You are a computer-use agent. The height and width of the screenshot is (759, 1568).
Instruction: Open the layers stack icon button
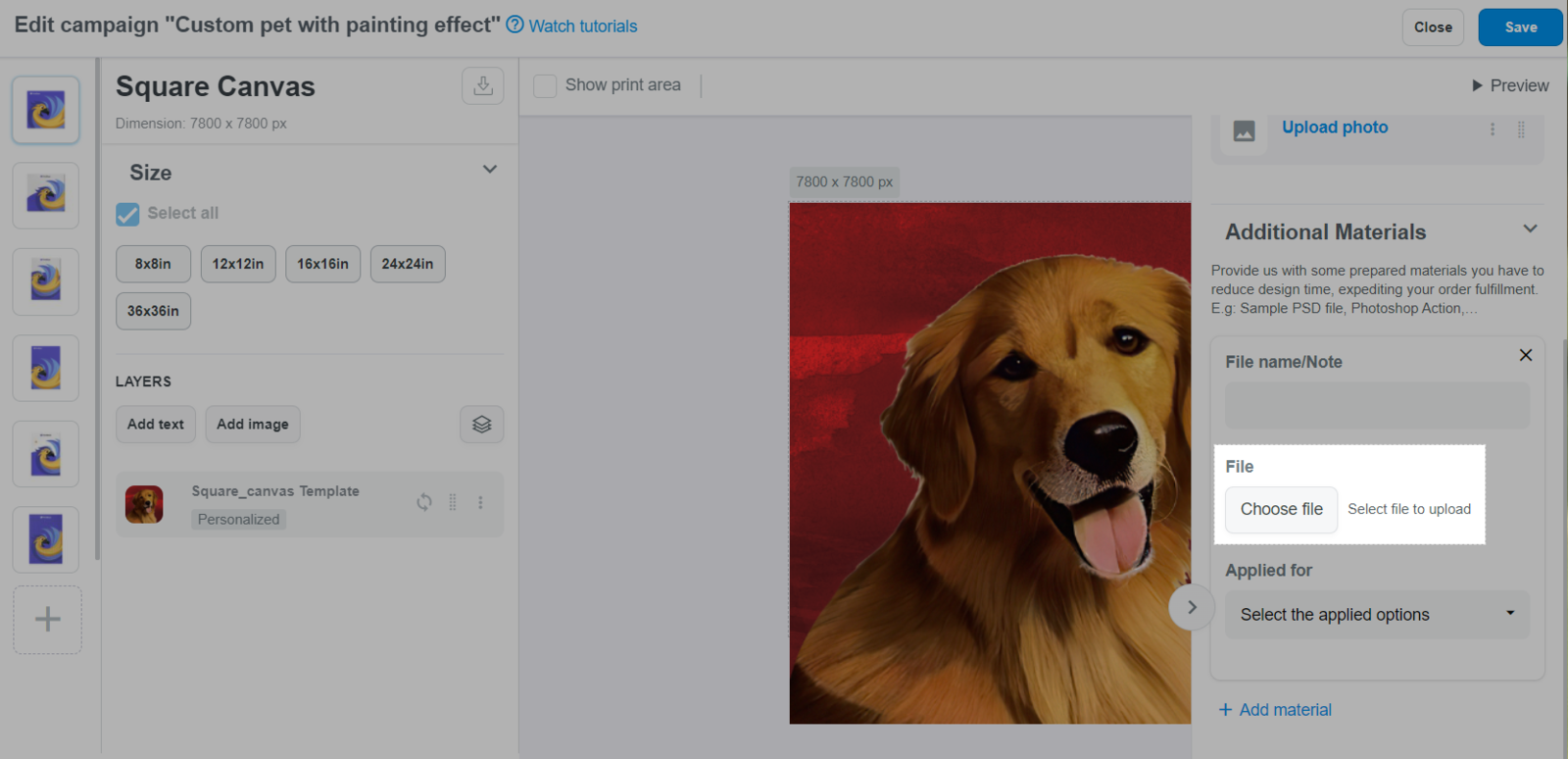pos(482,425)
